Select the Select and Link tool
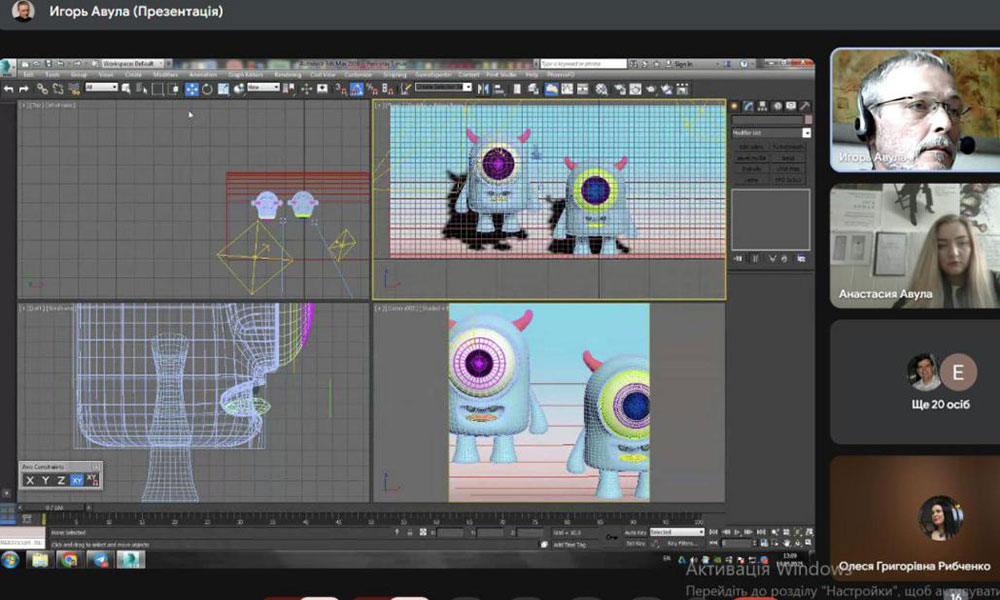This screenshot has height=600, width=1000. pyautogui.click(x=42, y=89)
